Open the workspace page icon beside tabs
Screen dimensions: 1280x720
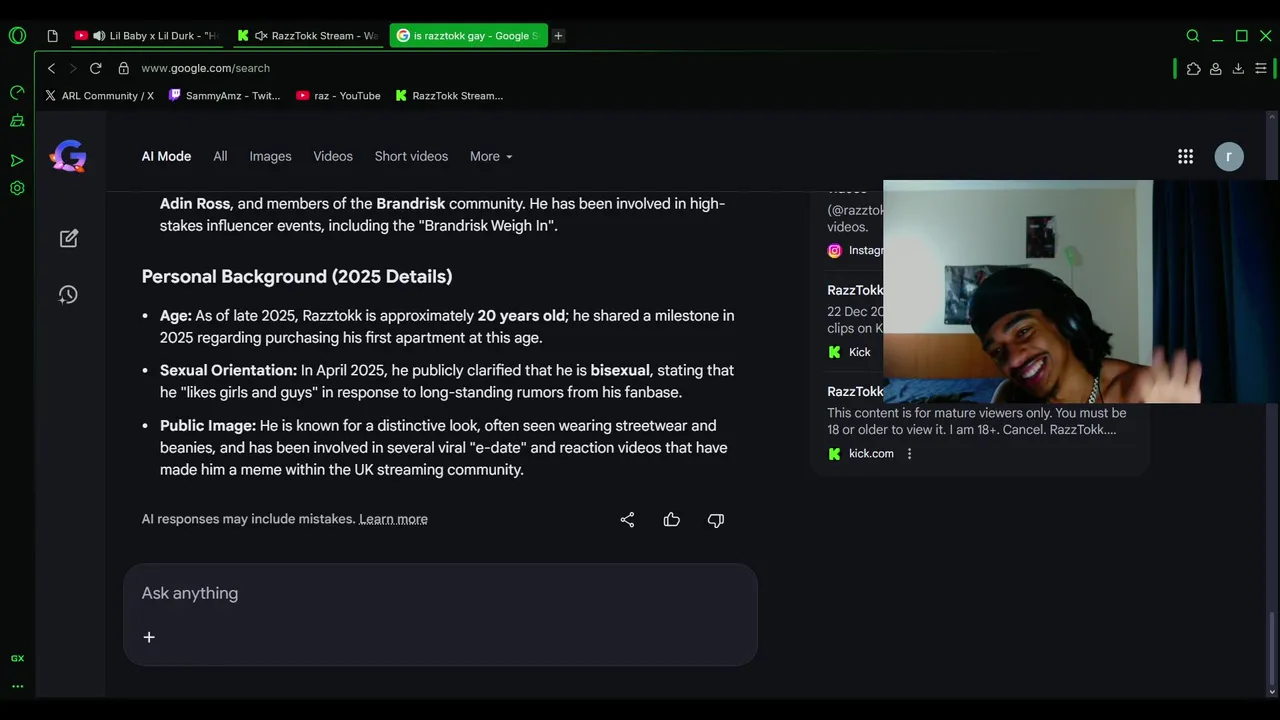coord(52,36)
